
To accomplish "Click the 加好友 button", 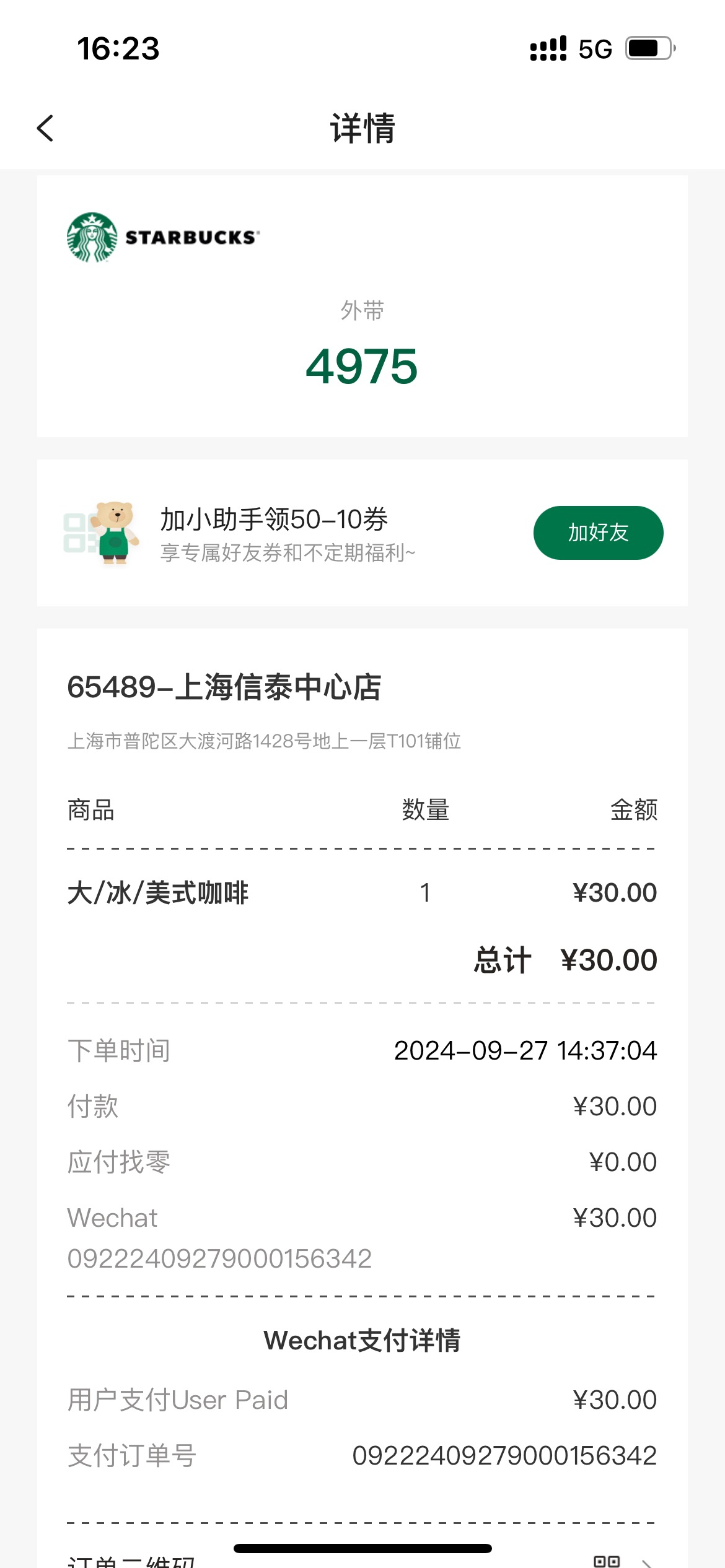I will click(598, 533).
